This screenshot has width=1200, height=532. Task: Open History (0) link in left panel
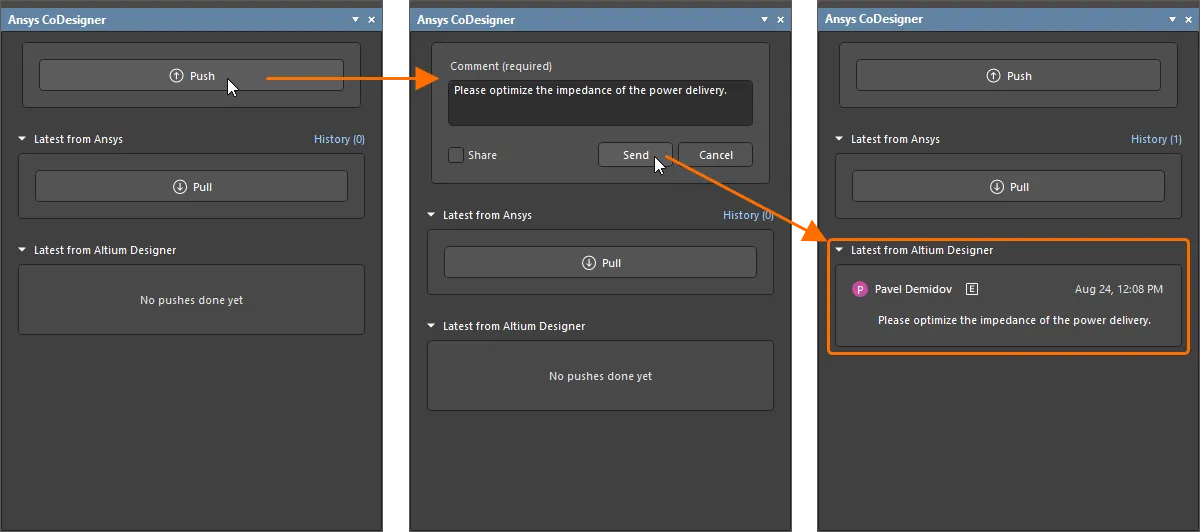point(339,139)
